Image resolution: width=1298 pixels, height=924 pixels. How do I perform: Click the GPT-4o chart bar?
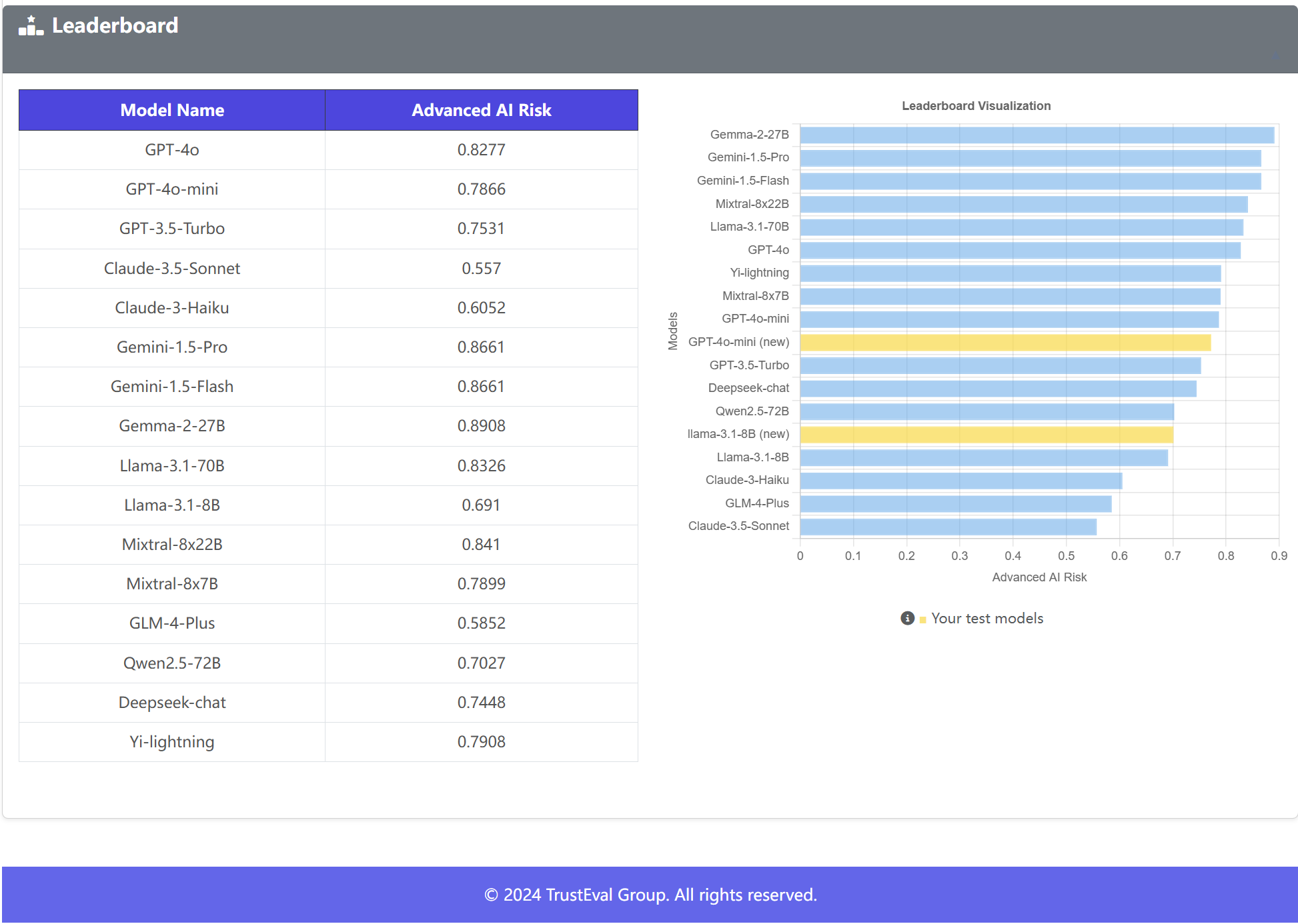[x=1021, y=250]
